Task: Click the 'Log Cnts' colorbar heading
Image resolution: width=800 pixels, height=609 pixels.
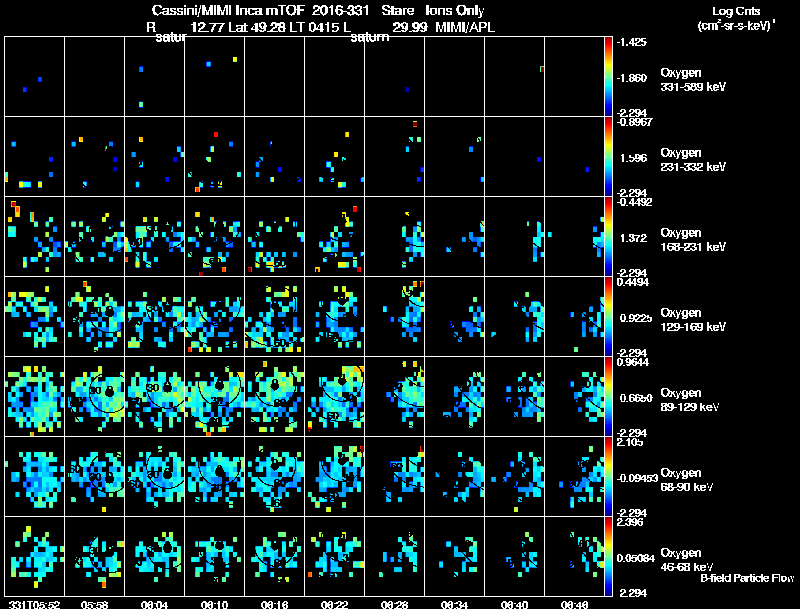Action: tap(736, 11)
